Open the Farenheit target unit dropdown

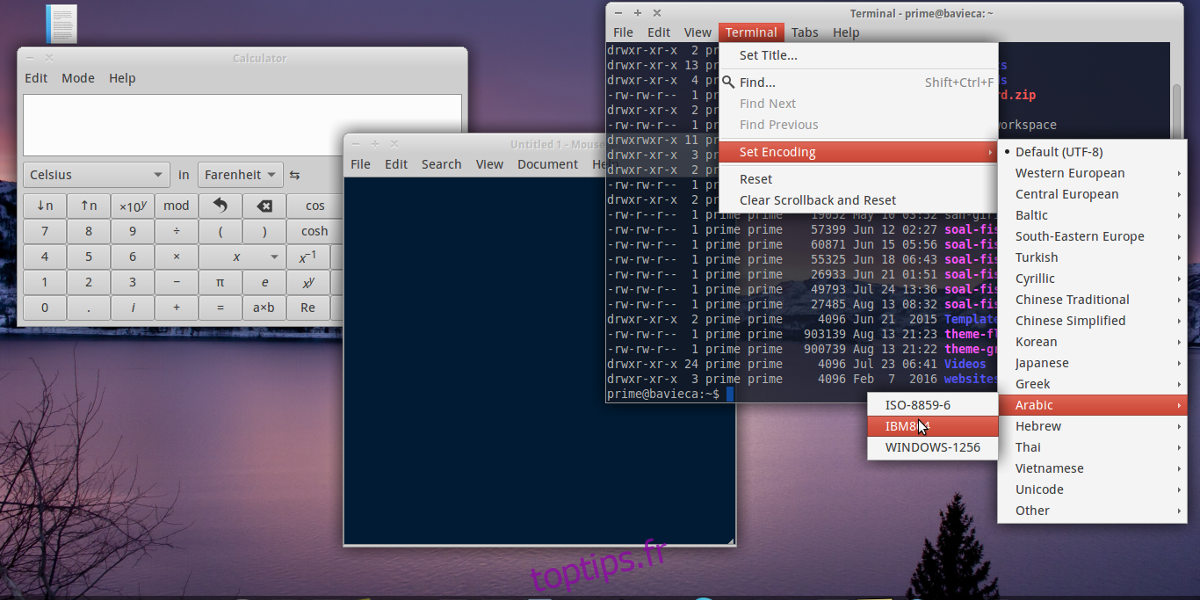(x=240, y=175)
